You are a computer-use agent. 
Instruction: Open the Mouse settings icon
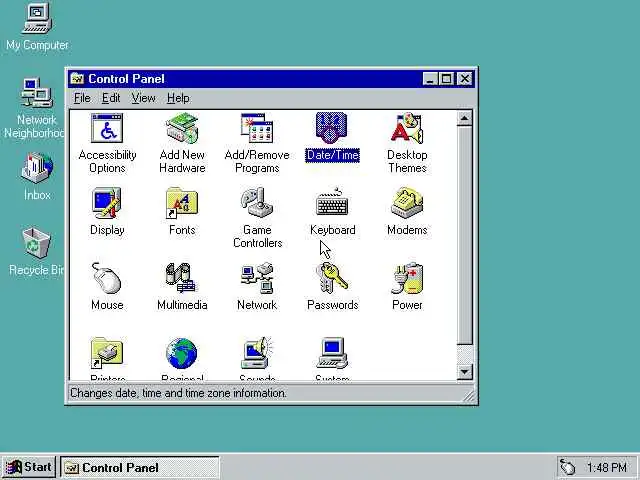pos(107,278)
